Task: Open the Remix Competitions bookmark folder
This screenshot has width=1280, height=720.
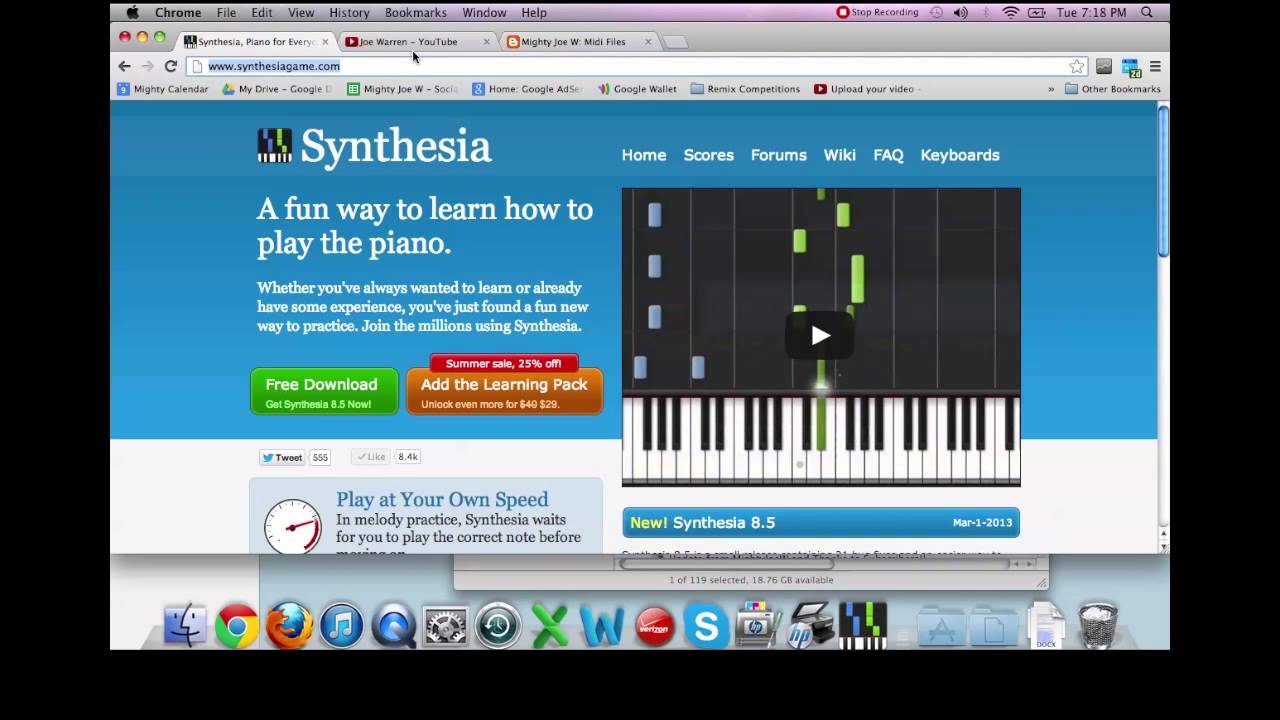Action: 745,89
